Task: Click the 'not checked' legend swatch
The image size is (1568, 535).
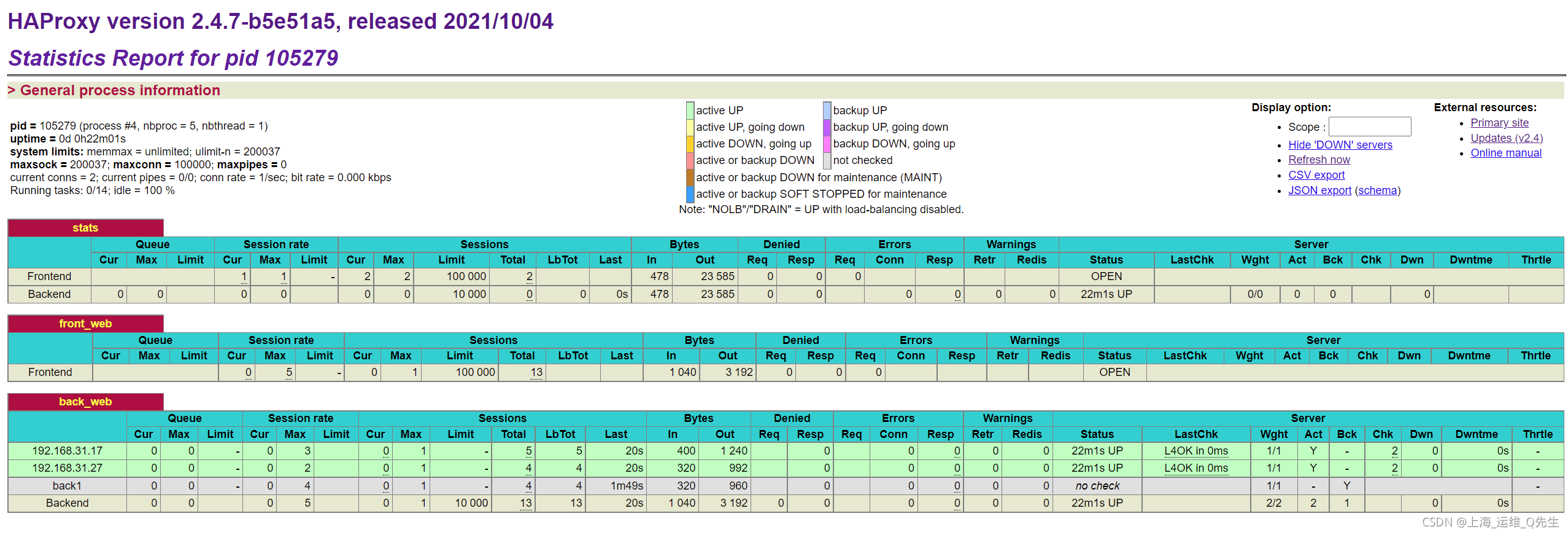Action: point(827,160)
